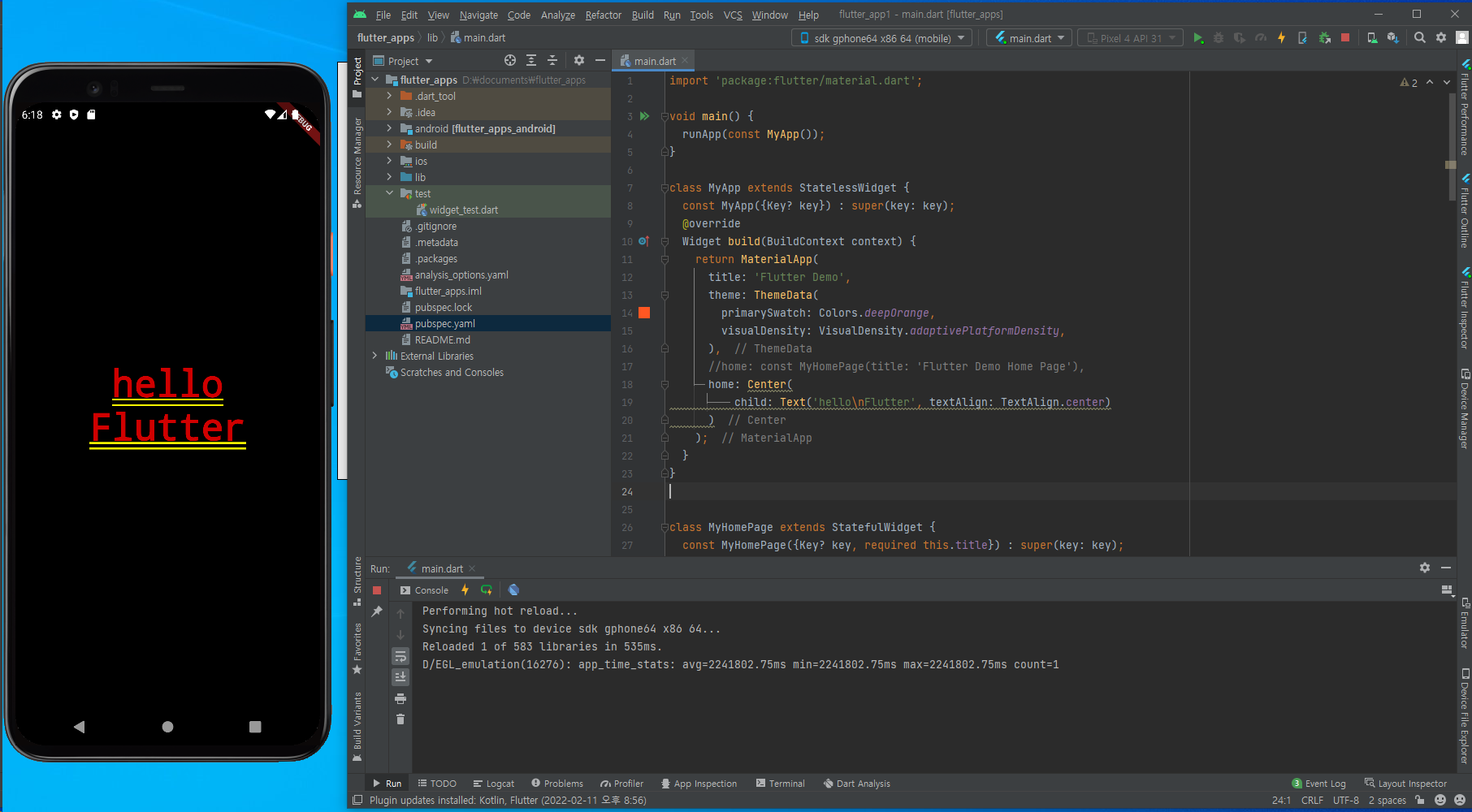The image size is (1472, 812).
Task: Click the Print console output icon
Action: [x=400, y=698]
